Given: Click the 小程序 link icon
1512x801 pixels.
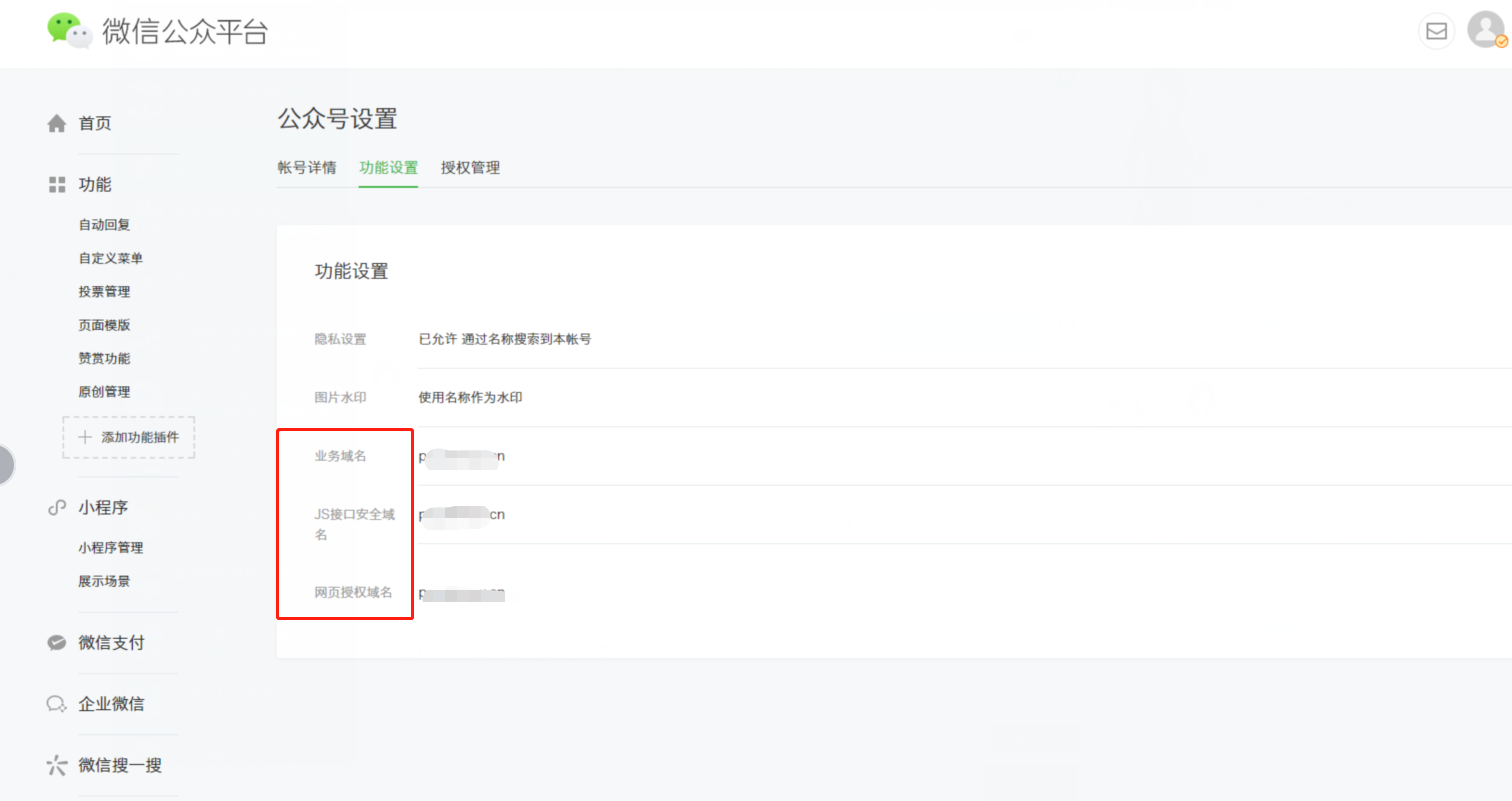Looking at the screenshot, I should 57,508.
